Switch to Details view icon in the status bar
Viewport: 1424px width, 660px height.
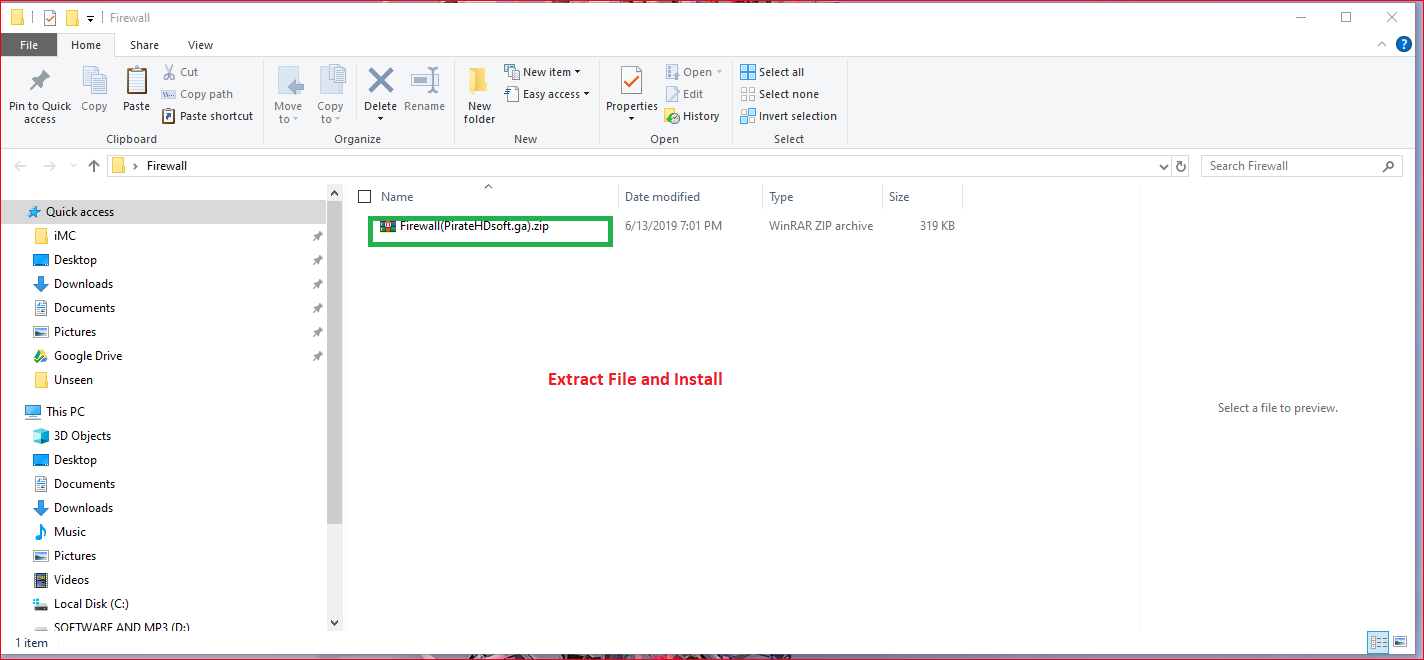pyautogui.click(x=1378, y=642)
